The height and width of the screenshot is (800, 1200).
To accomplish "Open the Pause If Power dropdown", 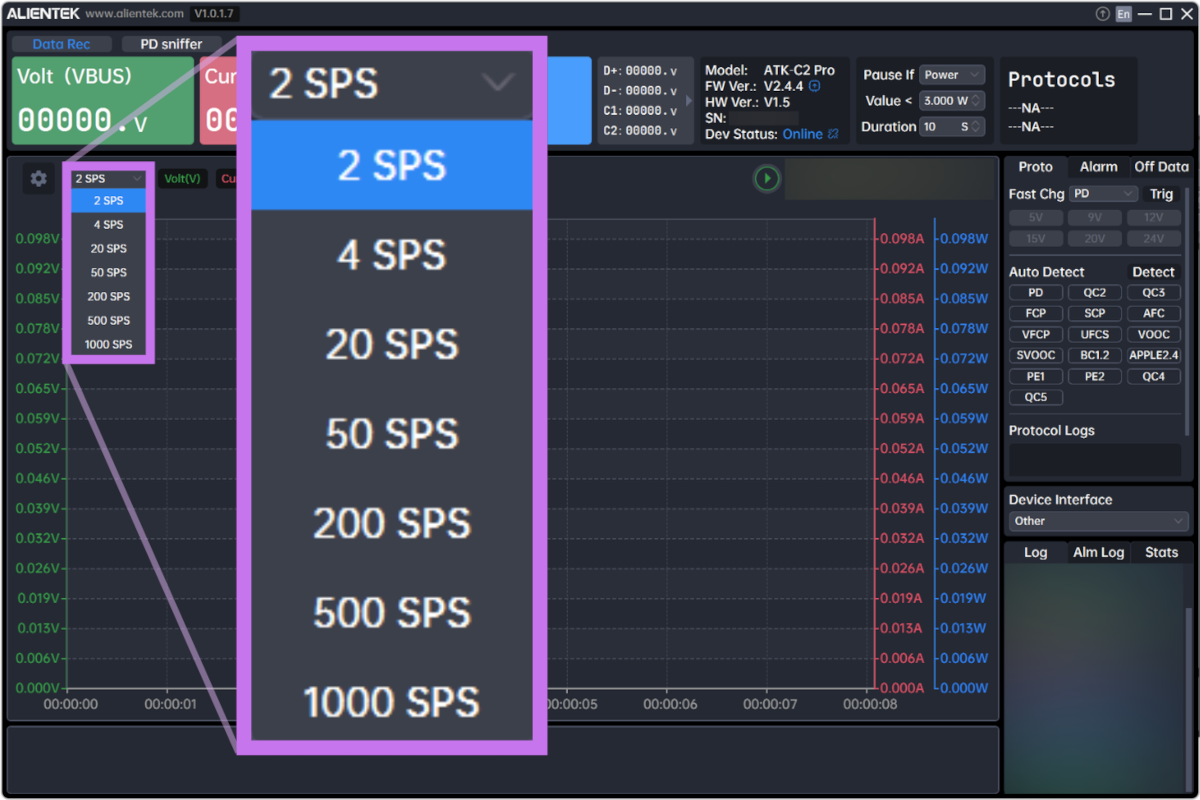I will pyautogui.click(x=952, y=75).
